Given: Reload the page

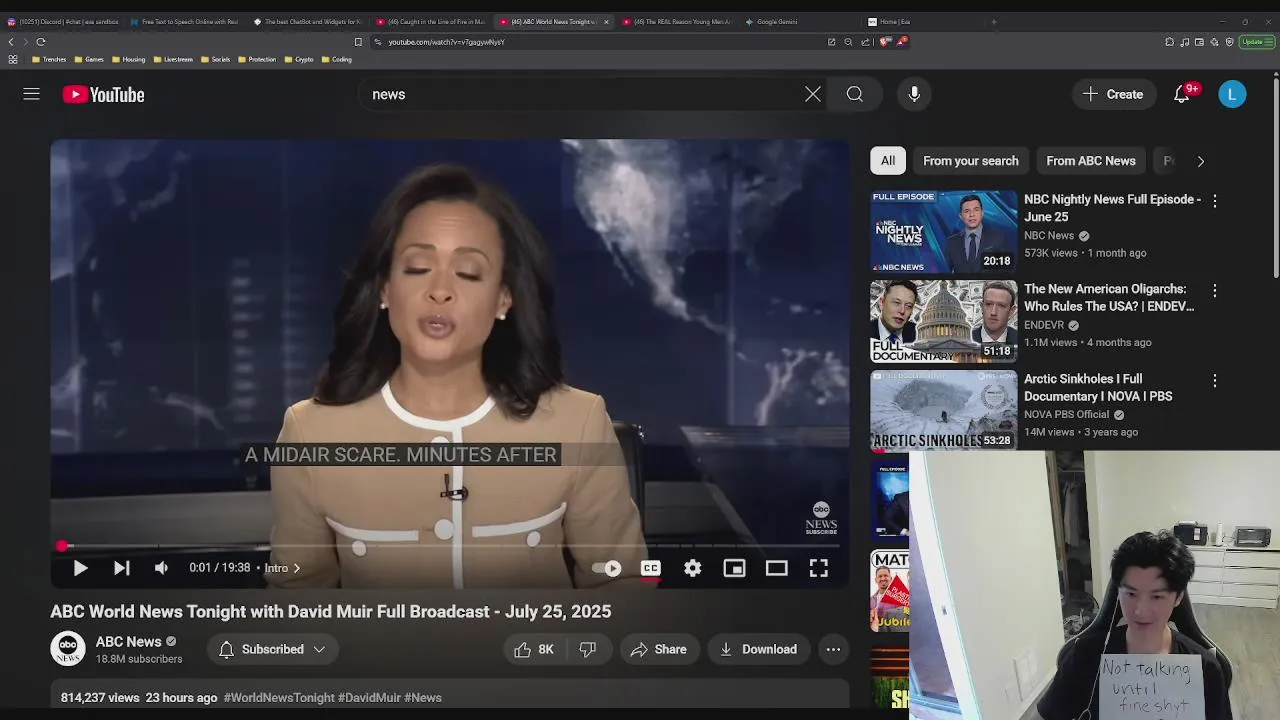Looking at the screenshot, I should click(x=40, y=42).
